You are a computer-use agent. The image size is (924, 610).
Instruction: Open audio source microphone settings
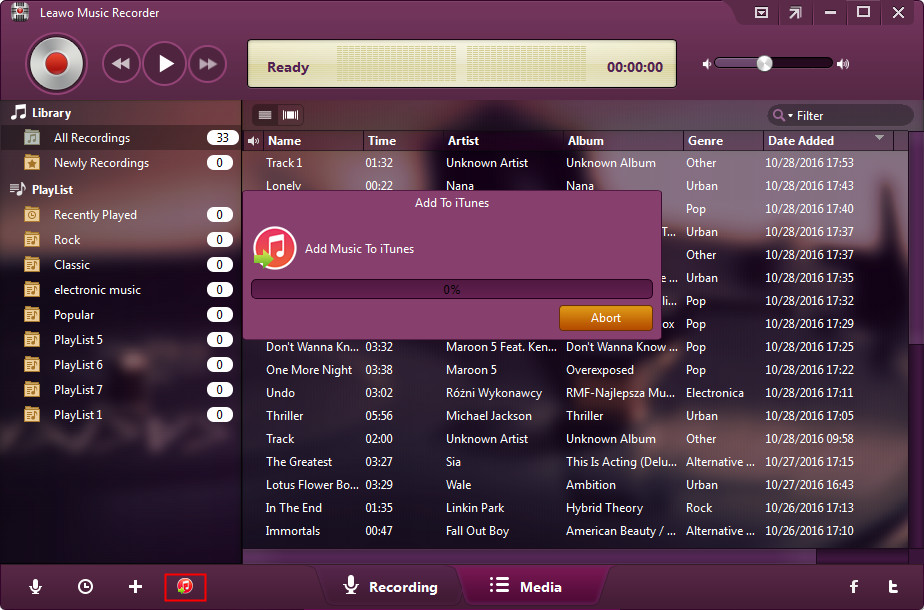(x=36, y=587)
